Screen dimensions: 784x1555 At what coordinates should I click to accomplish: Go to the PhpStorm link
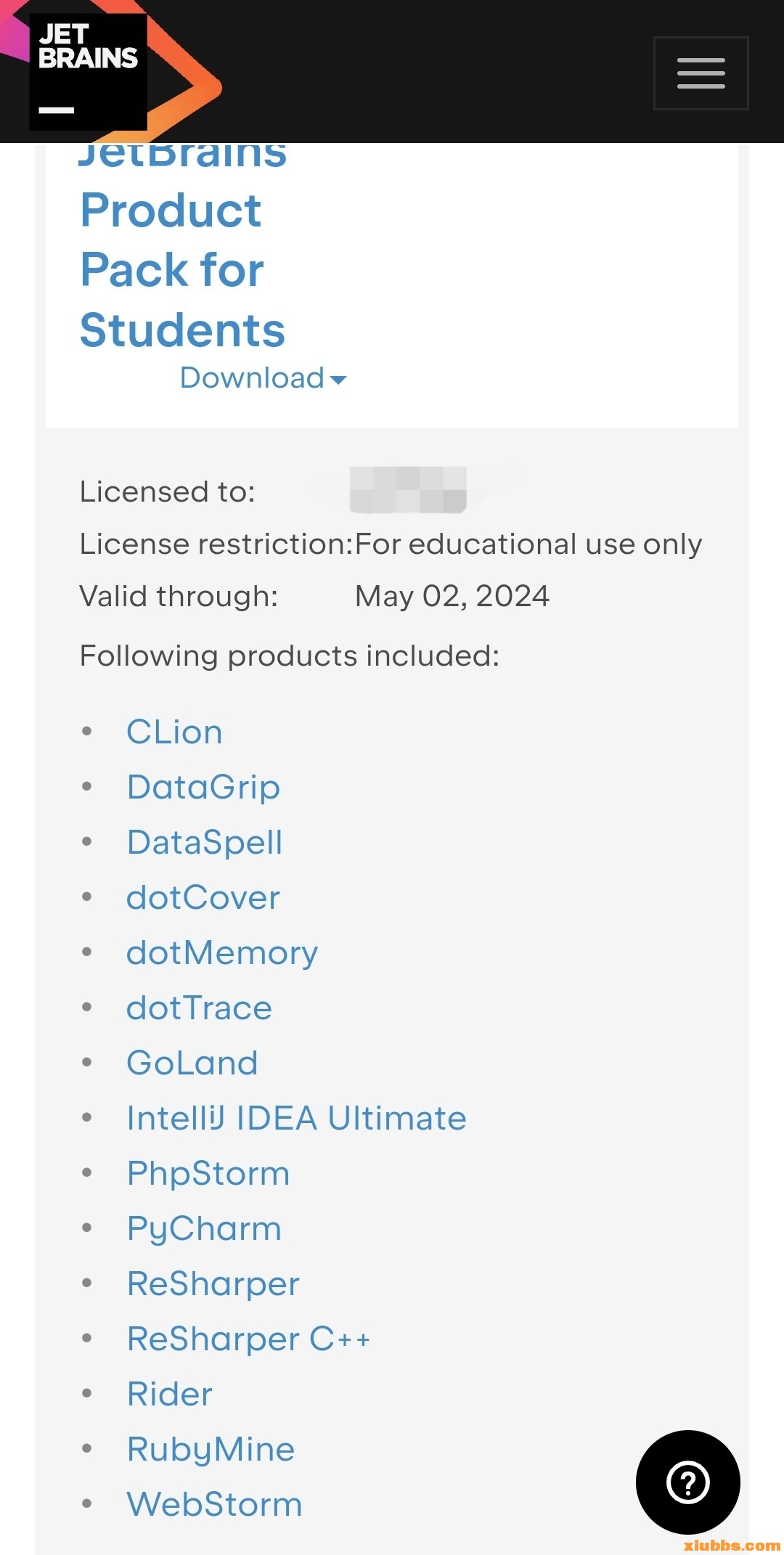tap(208, 1173)
